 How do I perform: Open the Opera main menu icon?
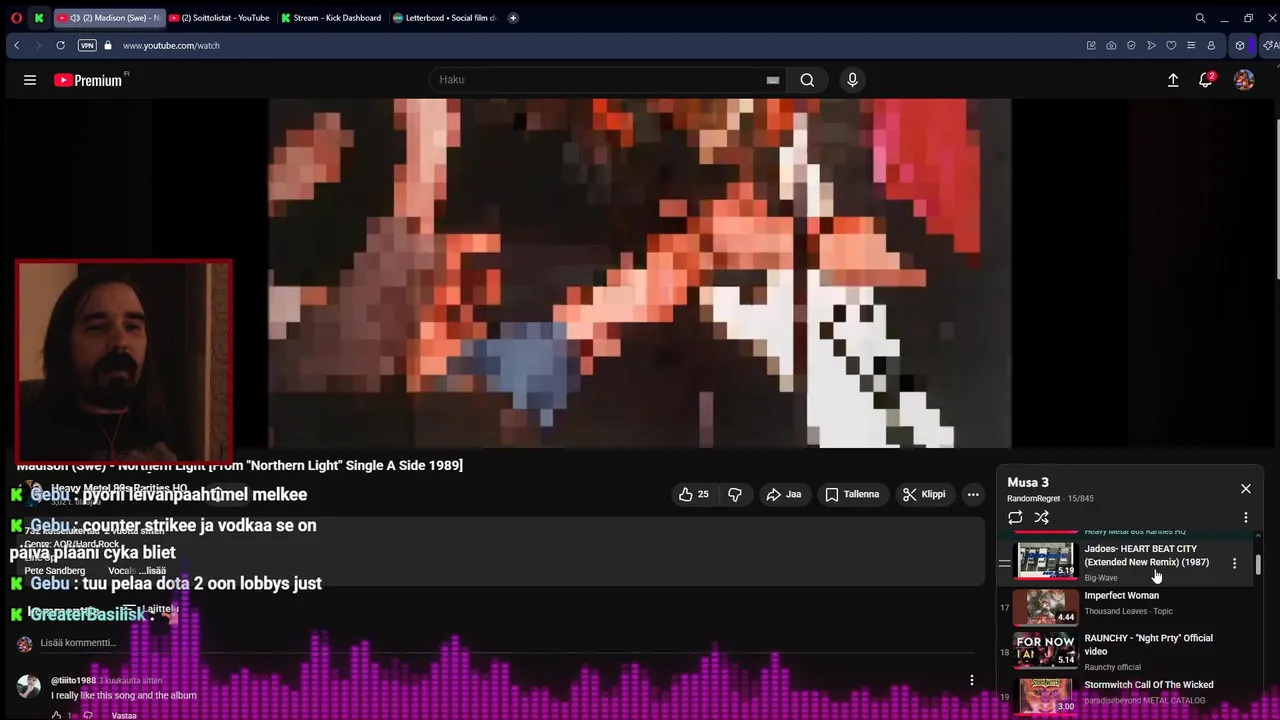(x=16, y=18)
